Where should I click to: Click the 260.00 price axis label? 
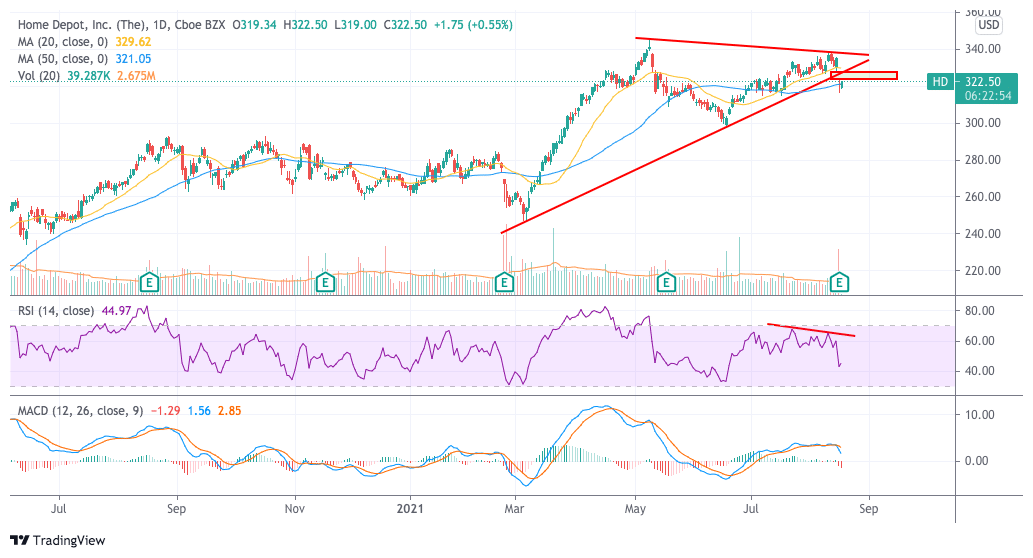(983, 197)
